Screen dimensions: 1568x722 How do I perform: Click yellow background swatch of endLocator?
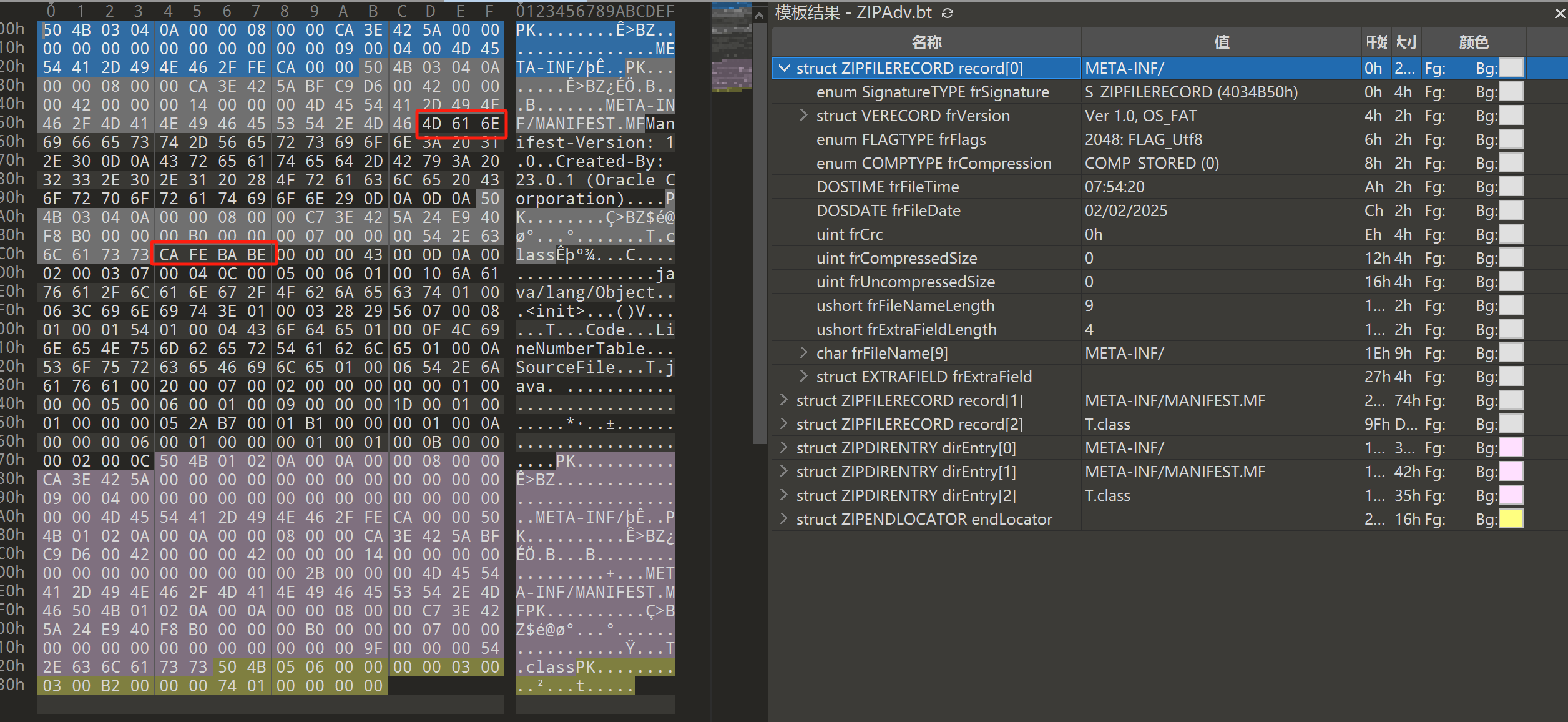pos(1511,519)
